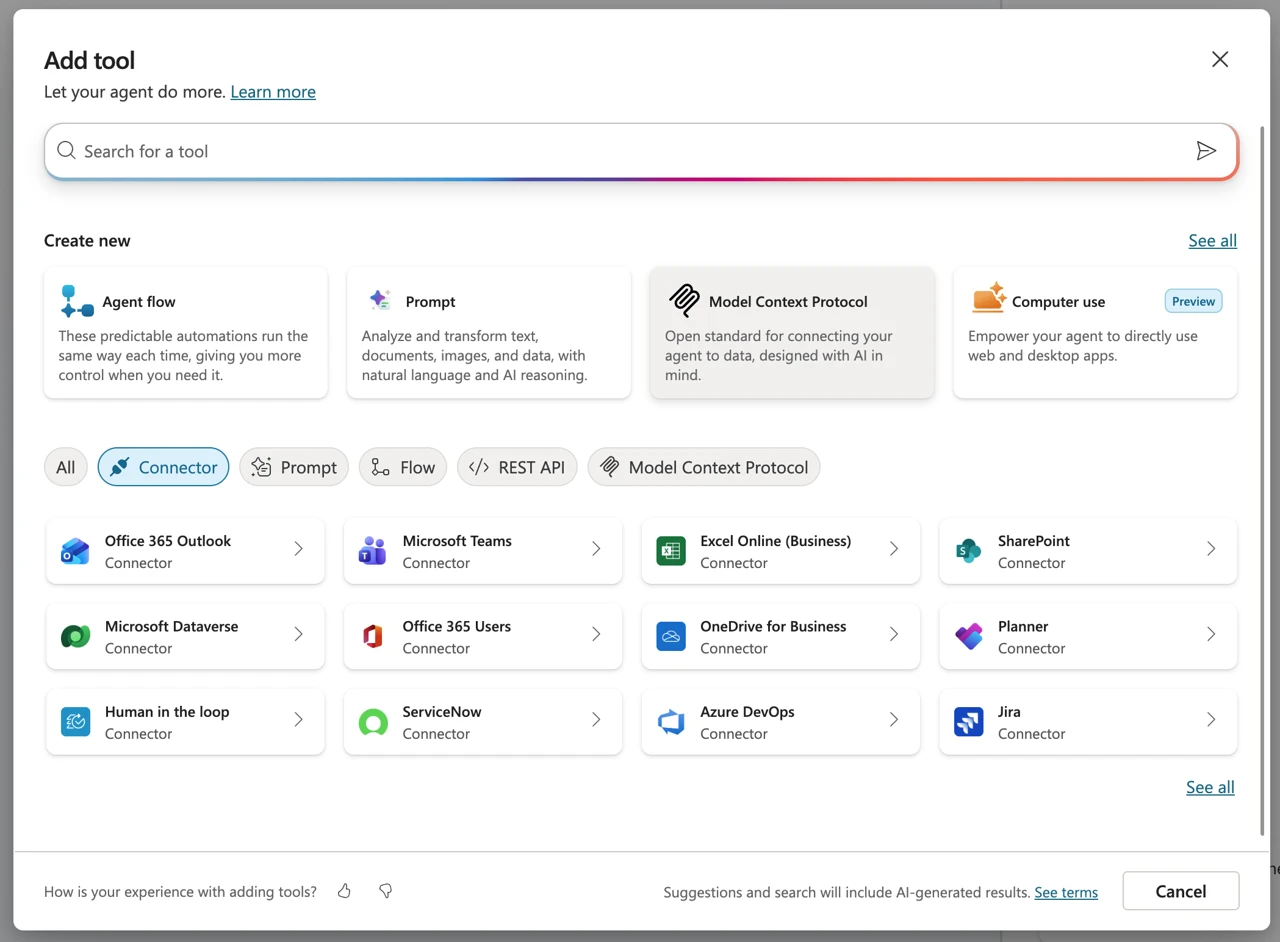Click the Computer use description text
Viewport: 1280px width, 942px height.
pos(1083,346)
